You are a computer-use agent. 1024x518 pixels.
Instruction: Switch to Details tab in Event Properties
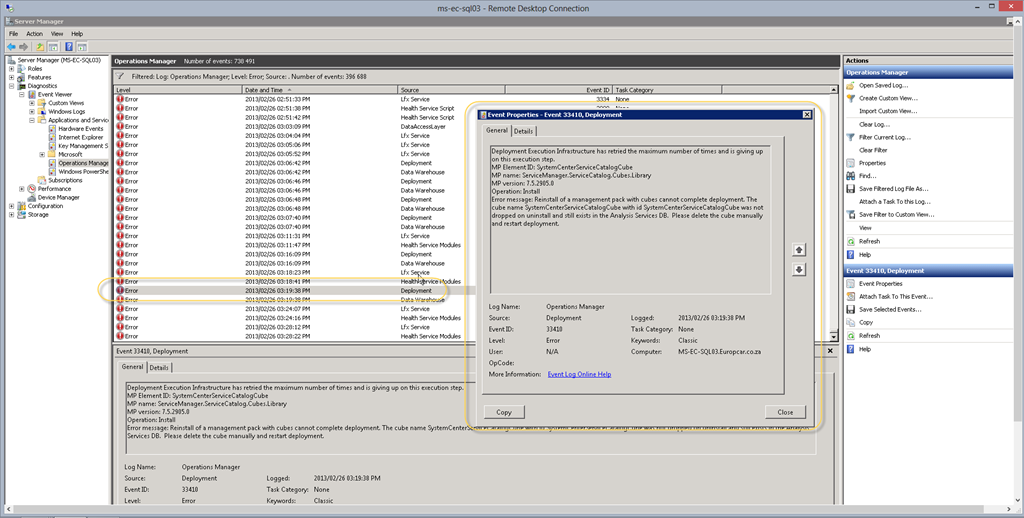pos(524,131)
